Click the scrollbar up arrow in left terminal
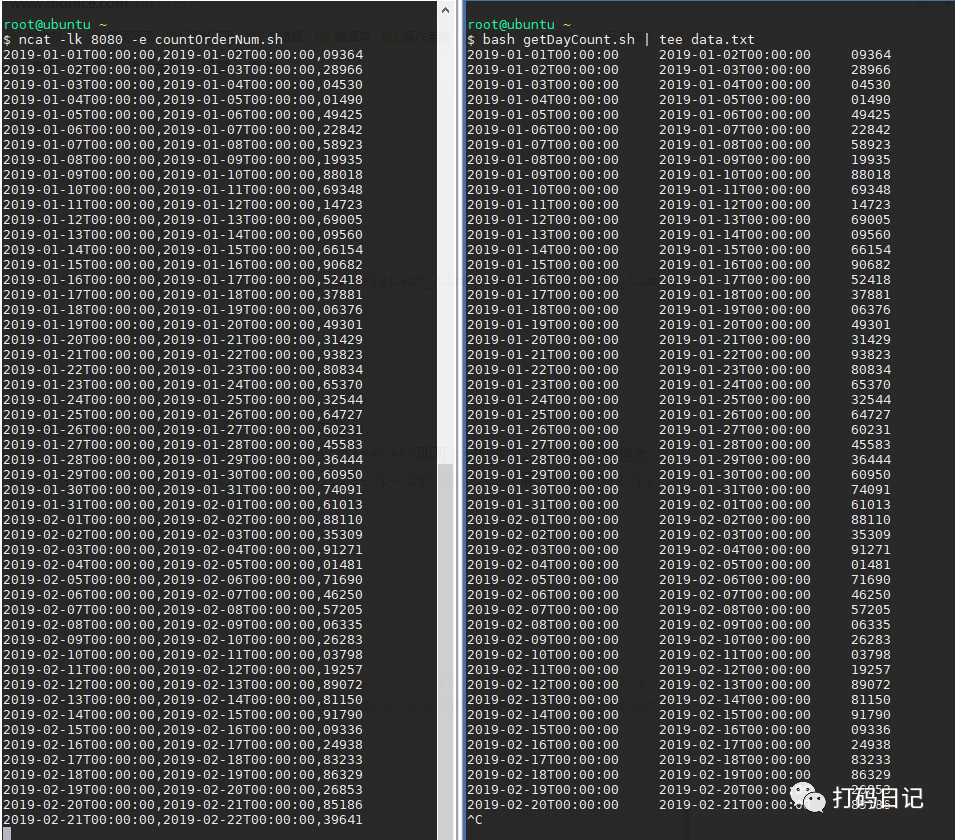The height and width of the screenshot is (840, 955). click(445, 10)
